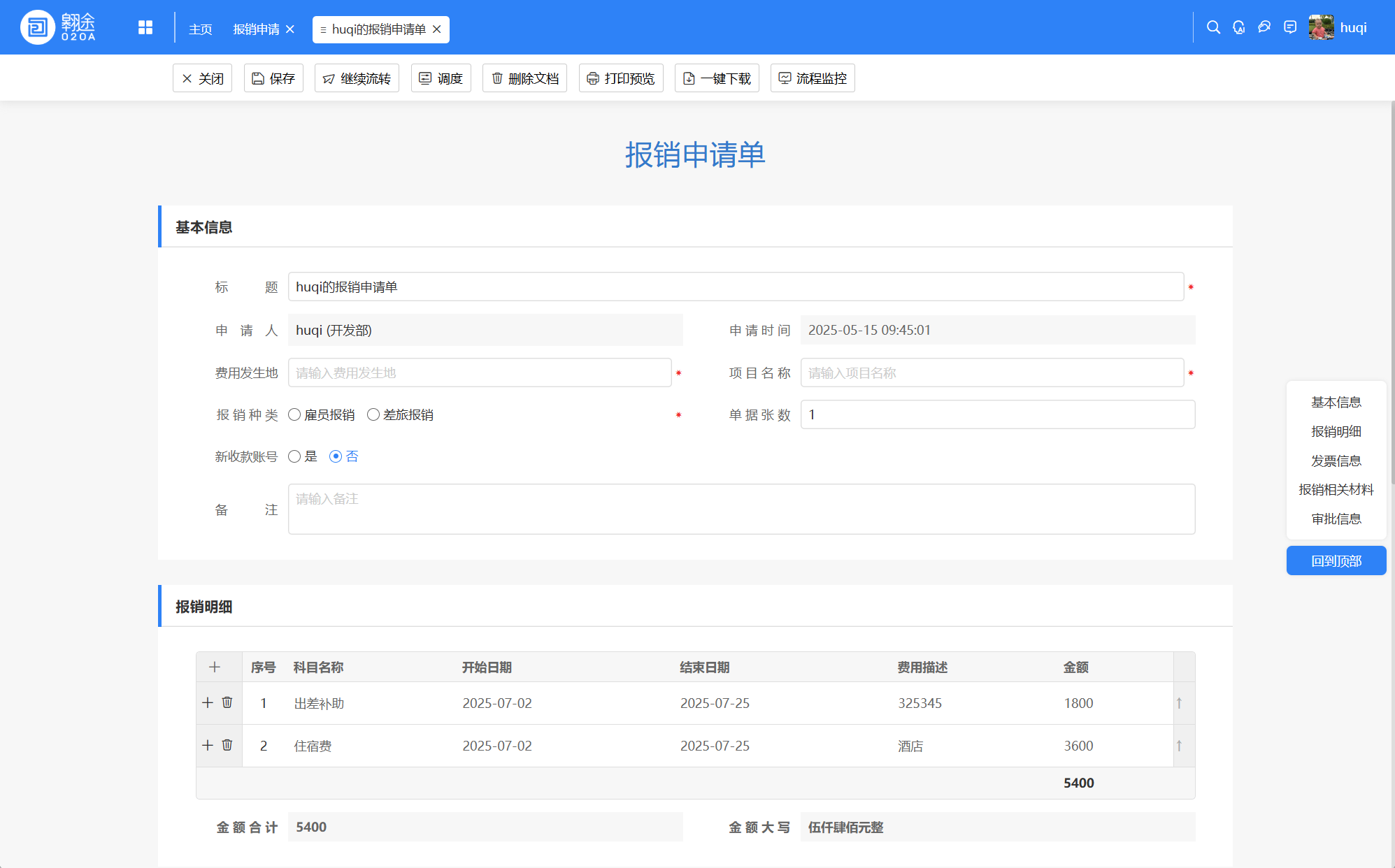
Task: Click the search magnifier icon
Action: (1213, 28)
